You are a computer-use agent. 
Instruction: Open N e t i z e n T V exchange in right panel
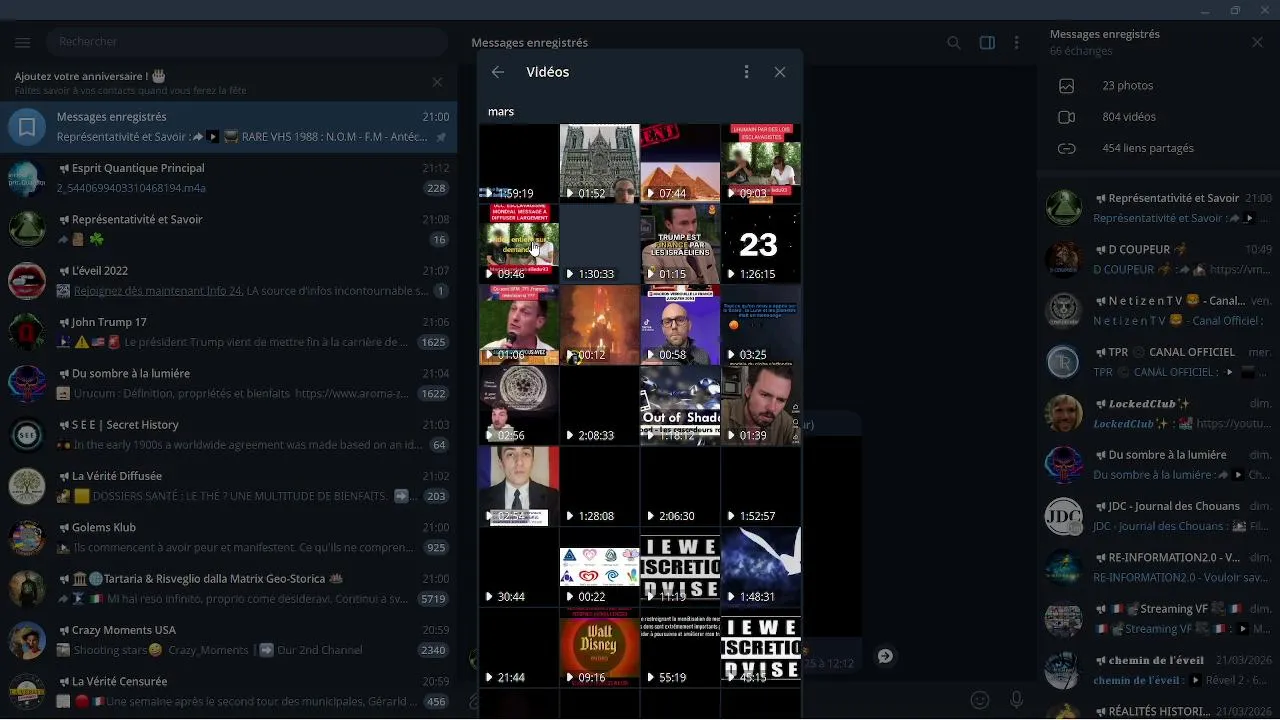point(1158,311)
